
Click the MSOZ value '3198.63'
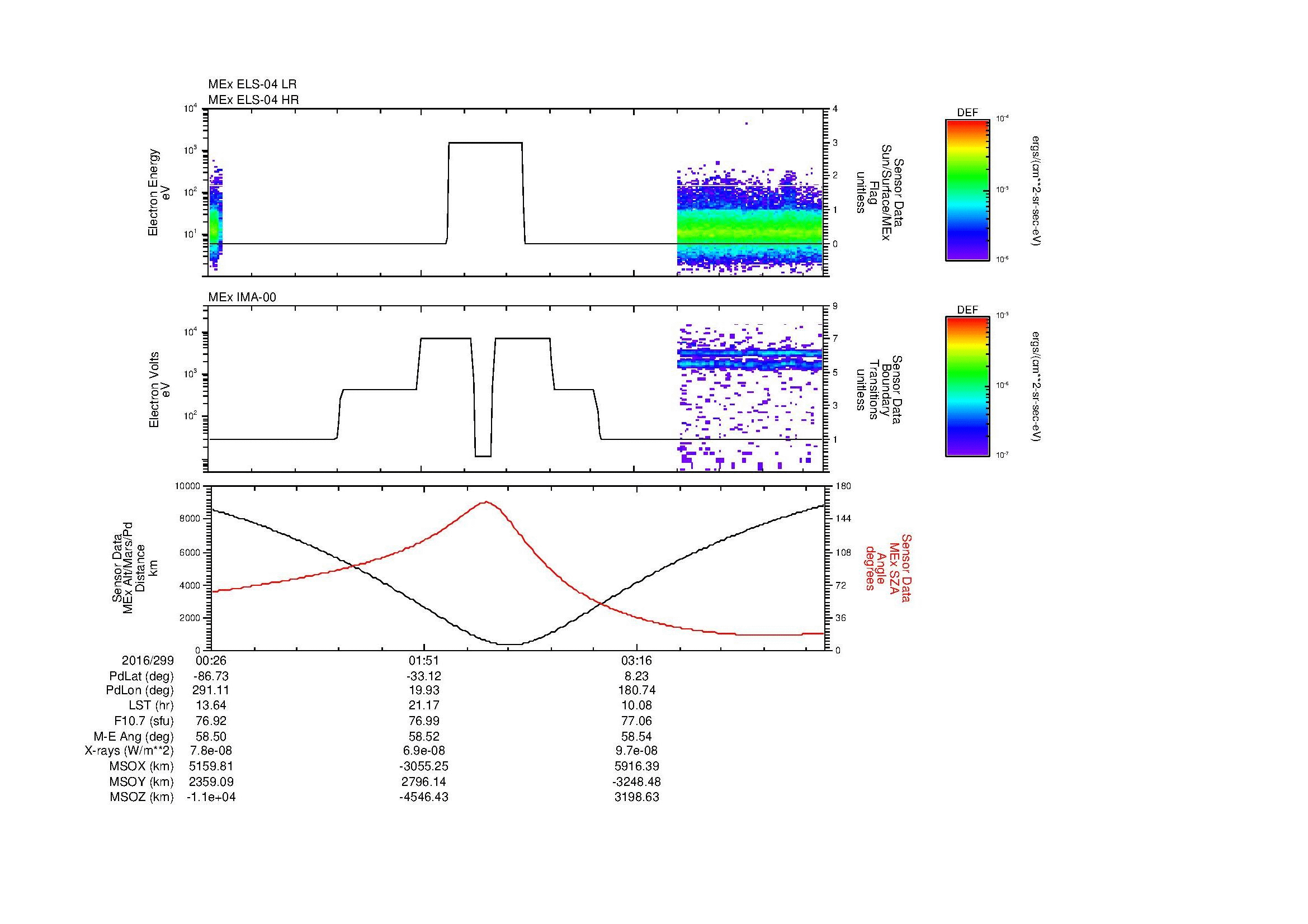636,797
